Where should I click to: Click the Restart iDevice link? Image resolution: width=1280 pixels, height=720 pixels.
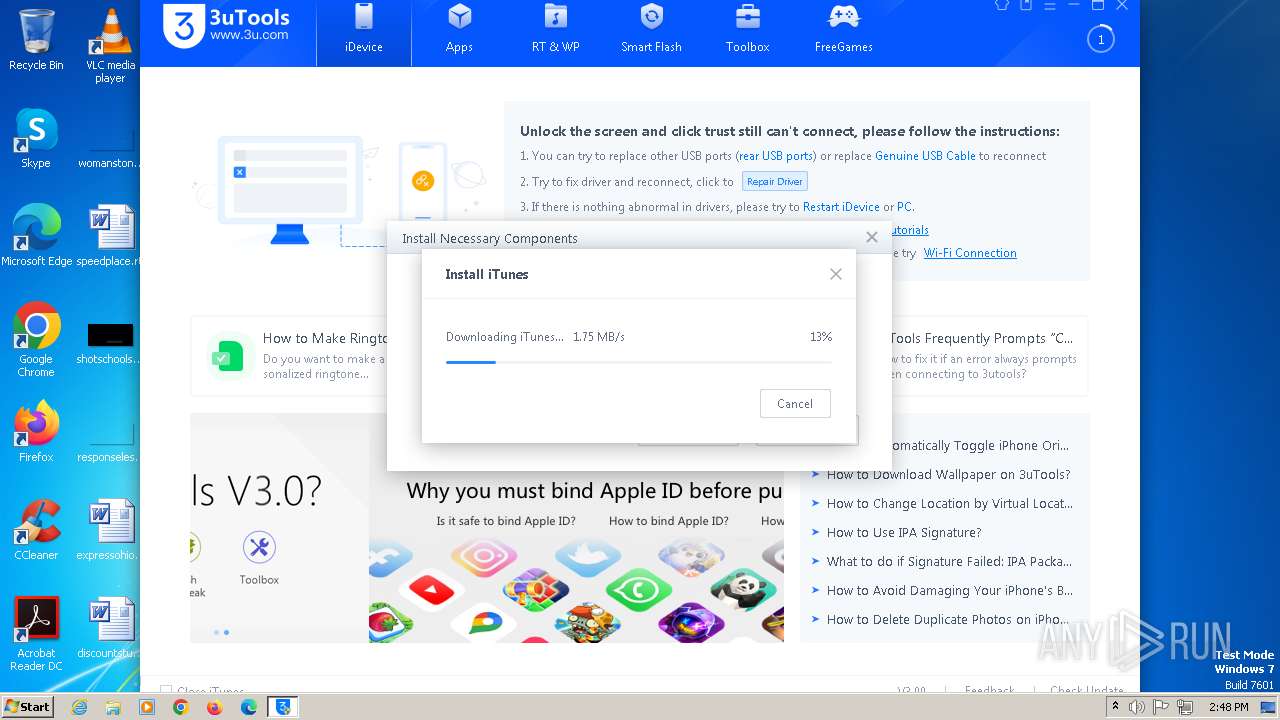[x=841, y=207]
